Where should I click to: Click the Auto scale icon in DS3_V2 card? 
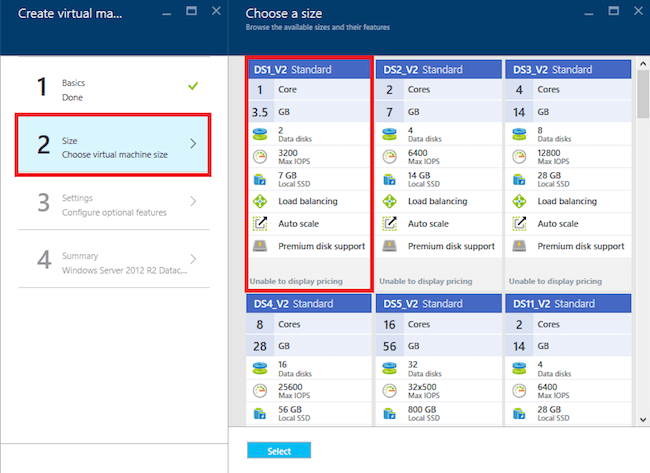click(x=519, y=223)
